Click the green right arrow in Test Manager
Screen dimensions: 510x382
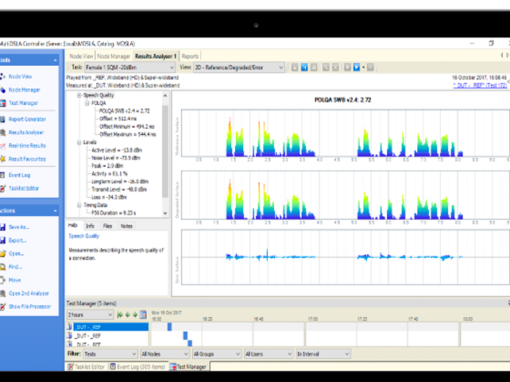point(135,315)
